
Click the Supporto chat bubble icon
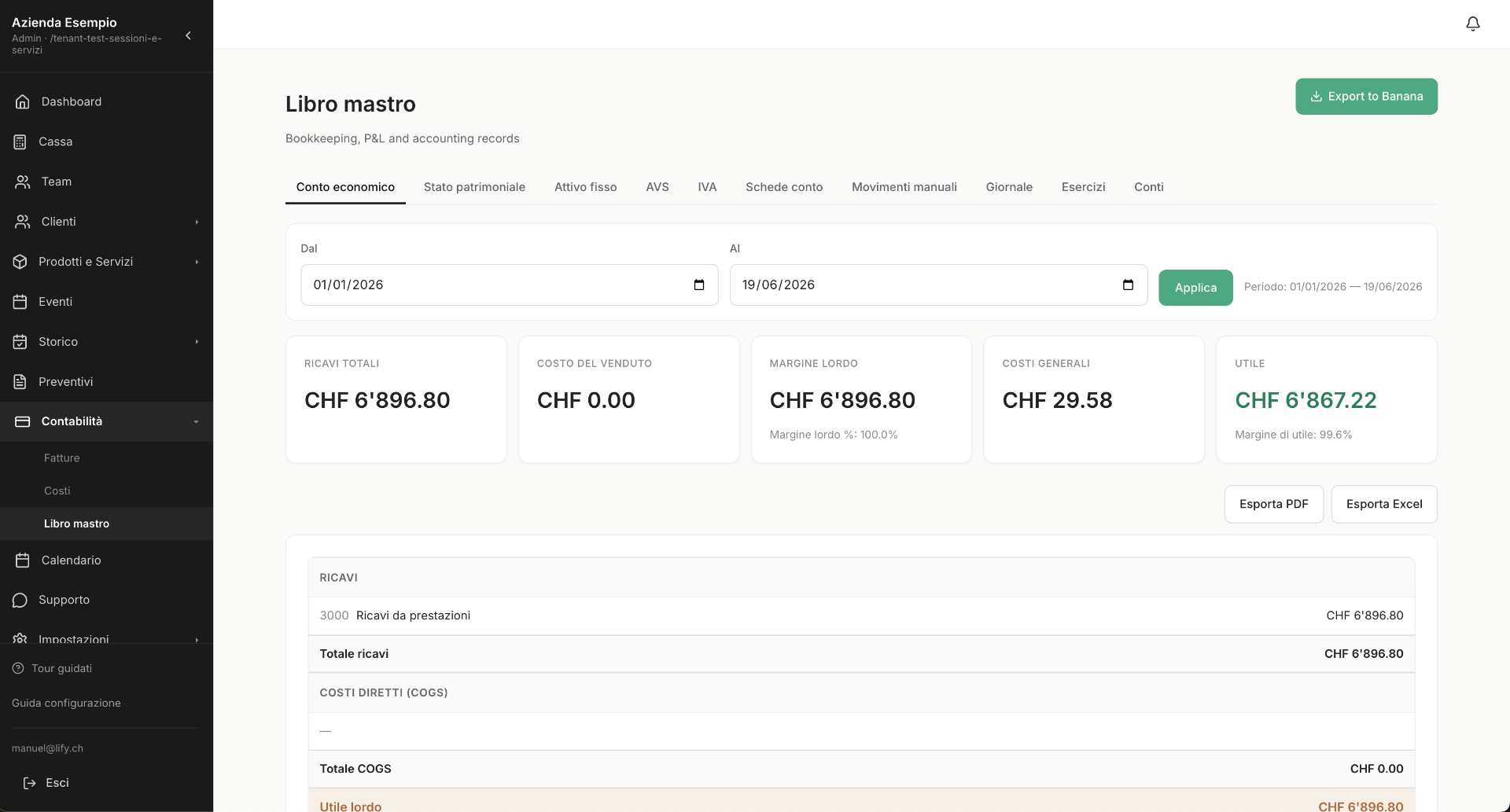(x=20, y=600)
